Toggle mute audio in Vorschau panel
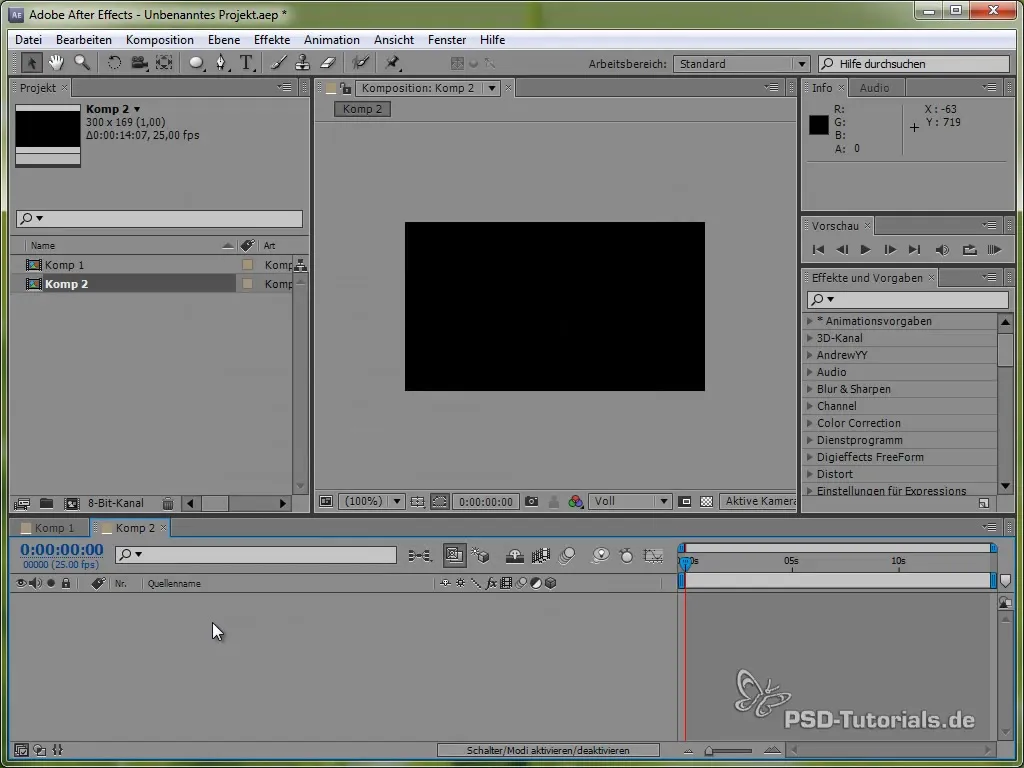This screenshot has height=768, width=1024. pos(942,249)
